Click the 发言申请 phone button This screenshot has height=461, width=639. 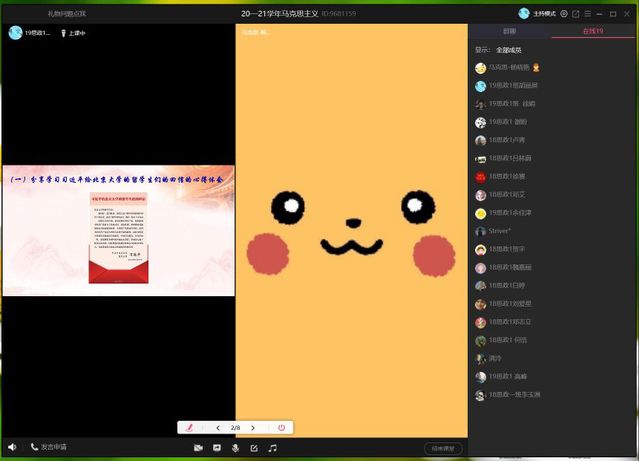[48, 447]
